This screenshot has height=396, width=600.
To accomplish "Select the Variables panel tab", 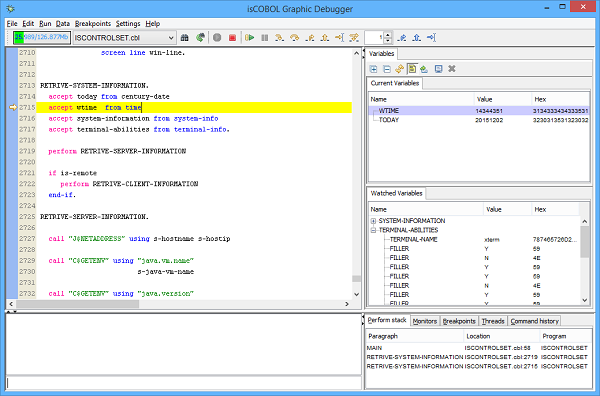I will (382, 54).
